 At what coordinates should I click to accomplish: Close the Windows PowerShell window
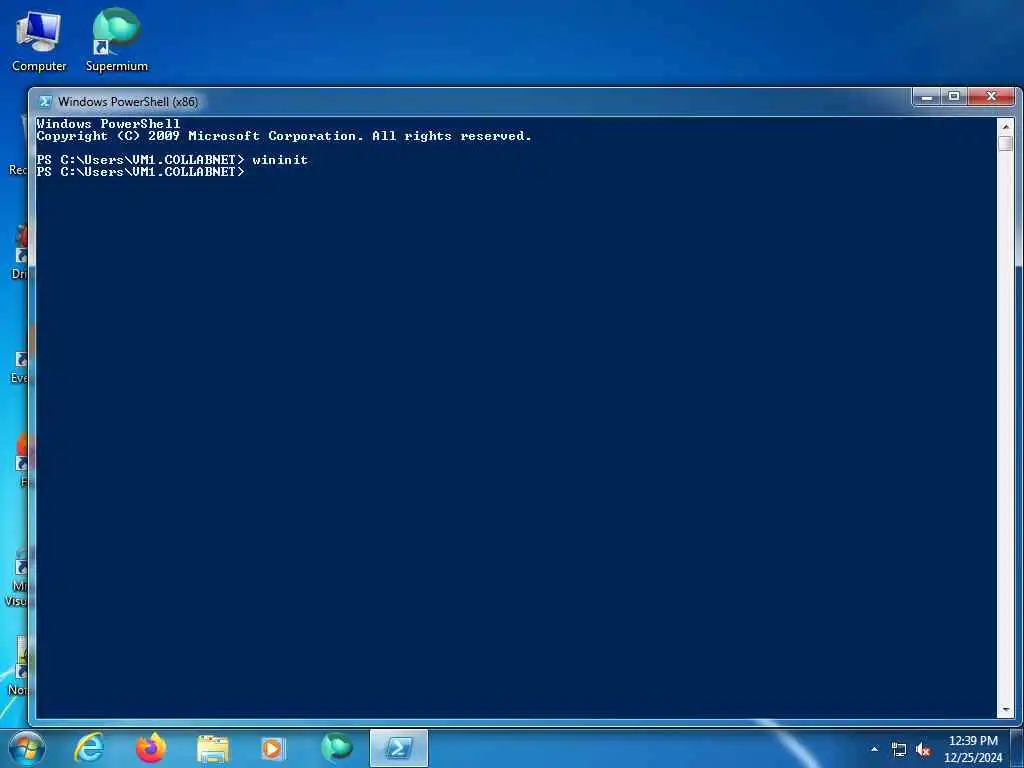(x=991, y=97)
